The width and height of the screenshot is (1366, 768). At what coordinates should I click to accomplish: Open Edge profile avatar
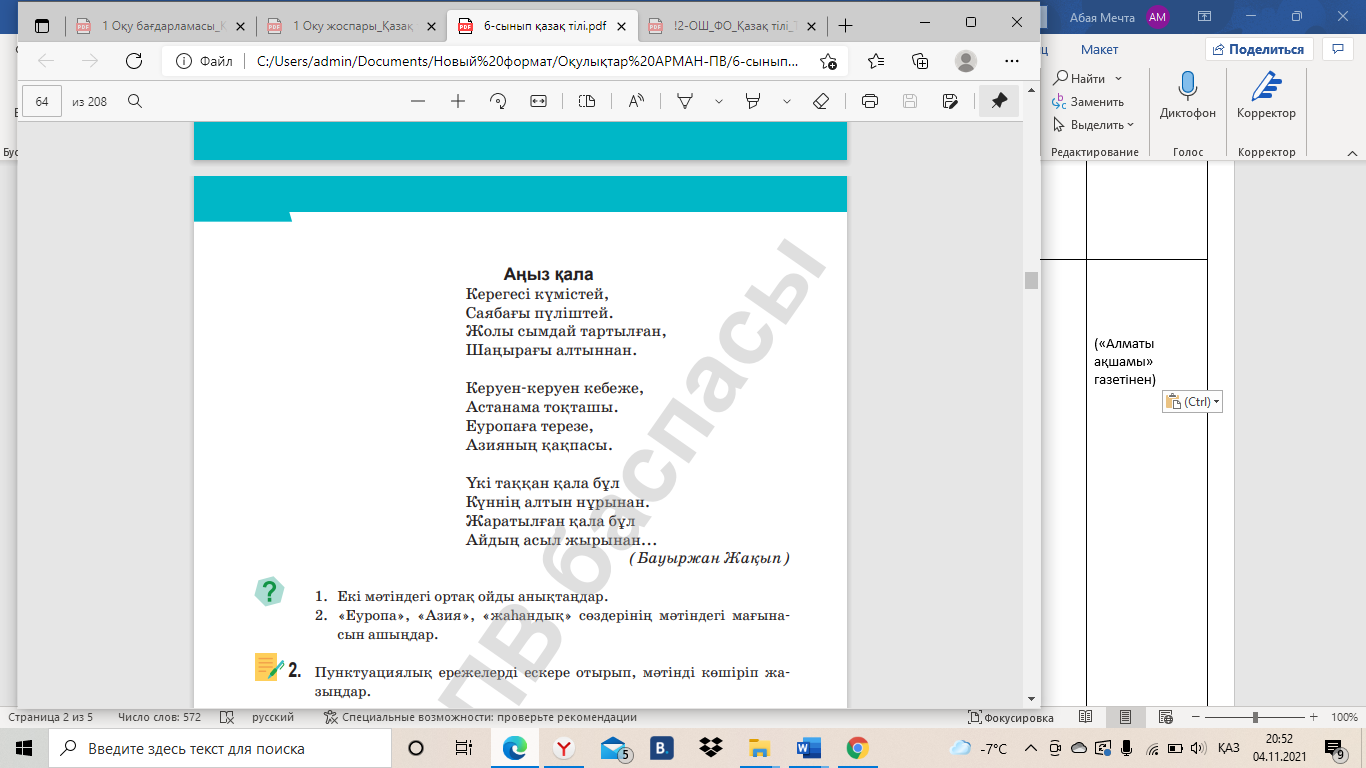(965, 61)
